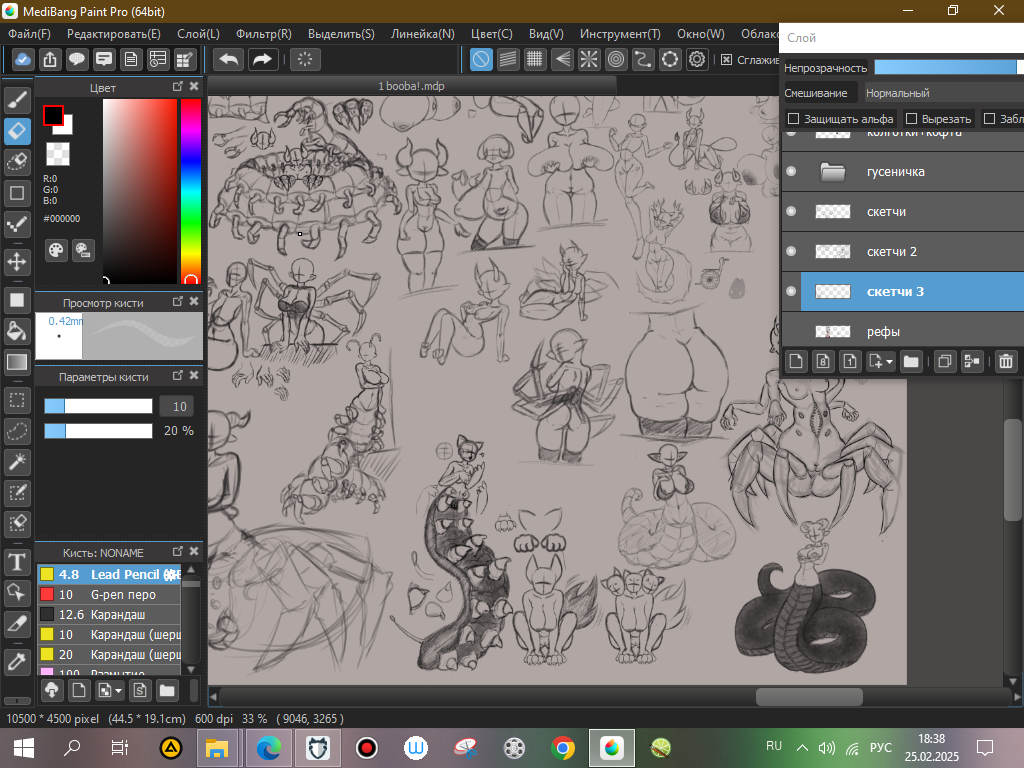Enable the Защищать альфа checkbox

click(794, 118)
